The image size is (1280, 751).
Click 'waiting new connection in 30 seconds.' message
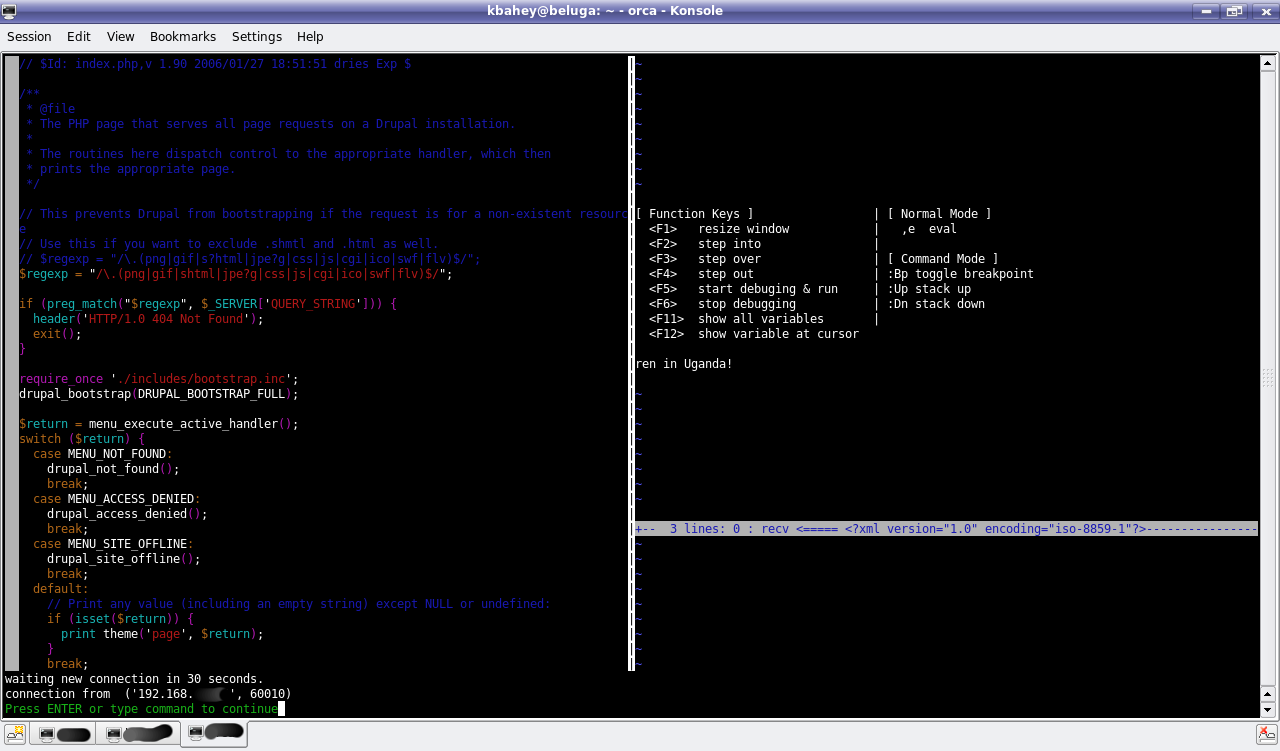134,679
